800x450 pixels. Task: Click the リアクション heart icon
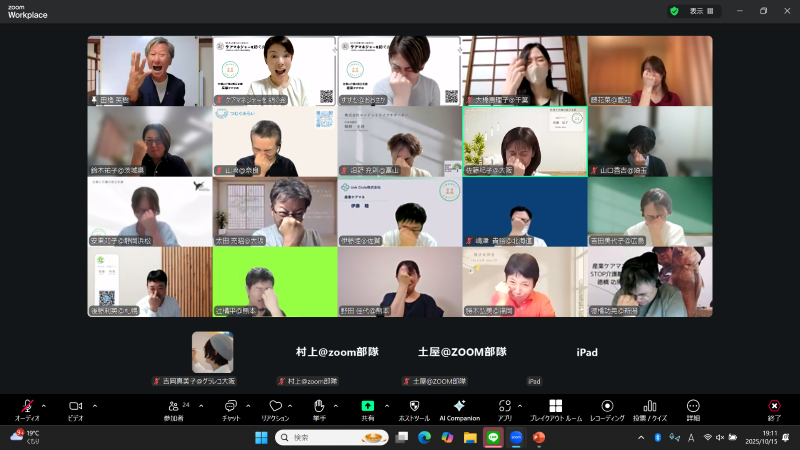pyautogui.click(x=275, y=407)
